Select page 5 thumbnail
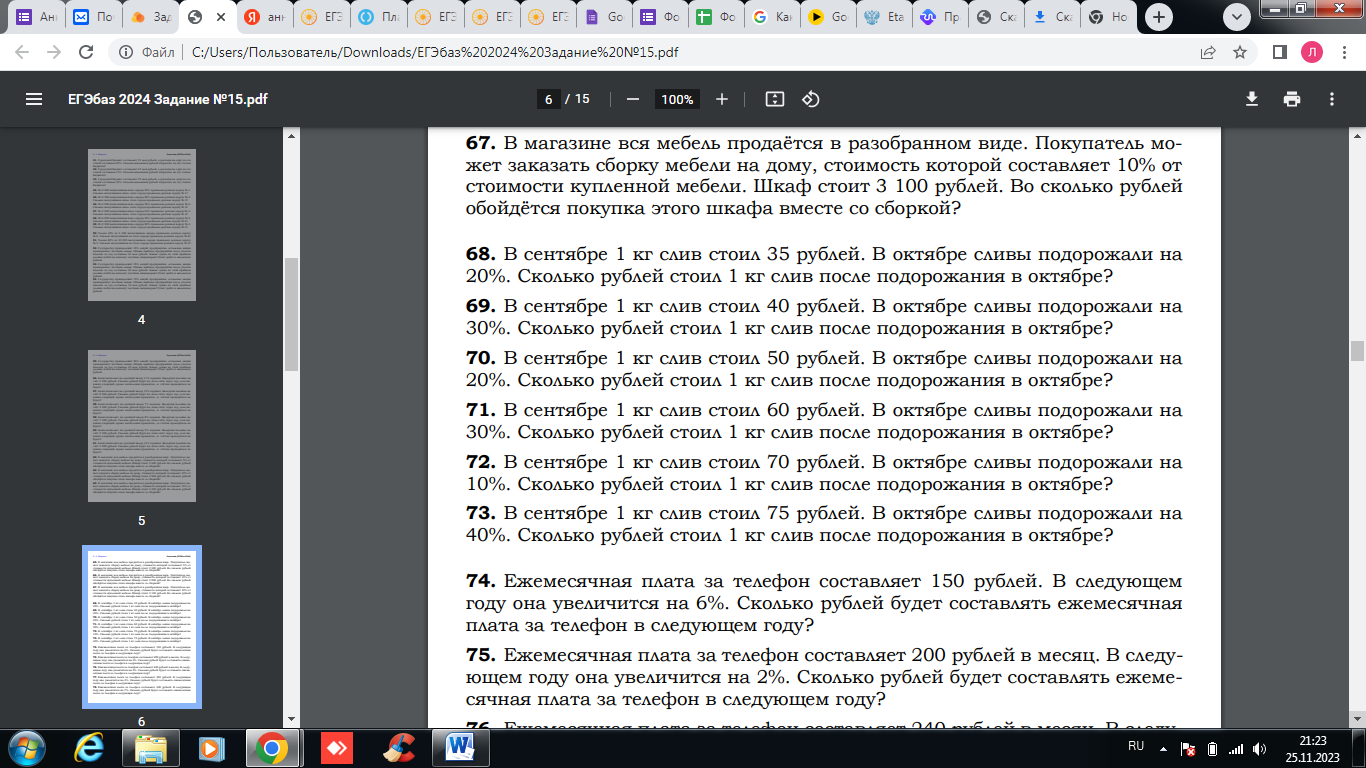The height and width of the screenshot is (768, 1366). pyautogui.click(x=141, y=425)
